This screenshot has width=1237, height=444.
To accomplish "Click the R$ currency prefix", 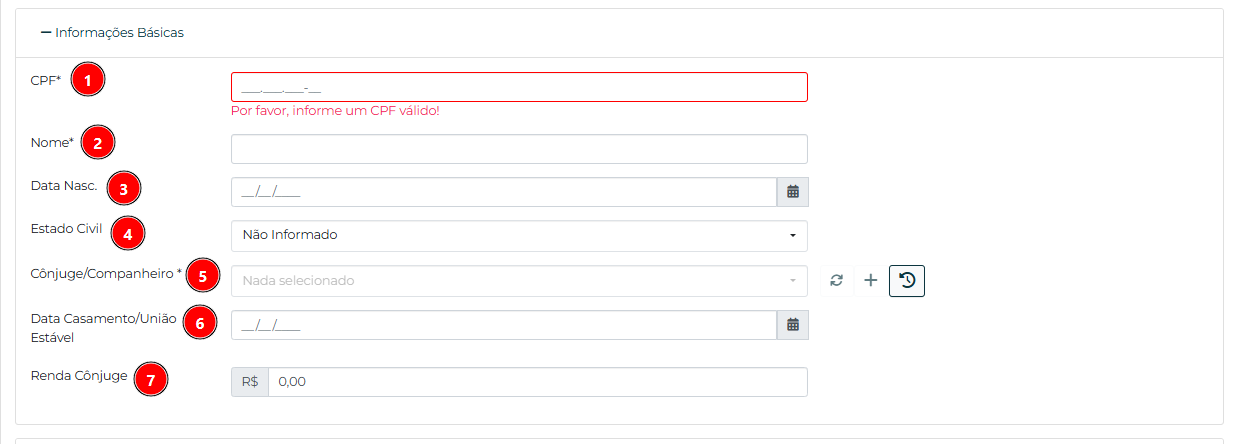I will click(250, 382).
